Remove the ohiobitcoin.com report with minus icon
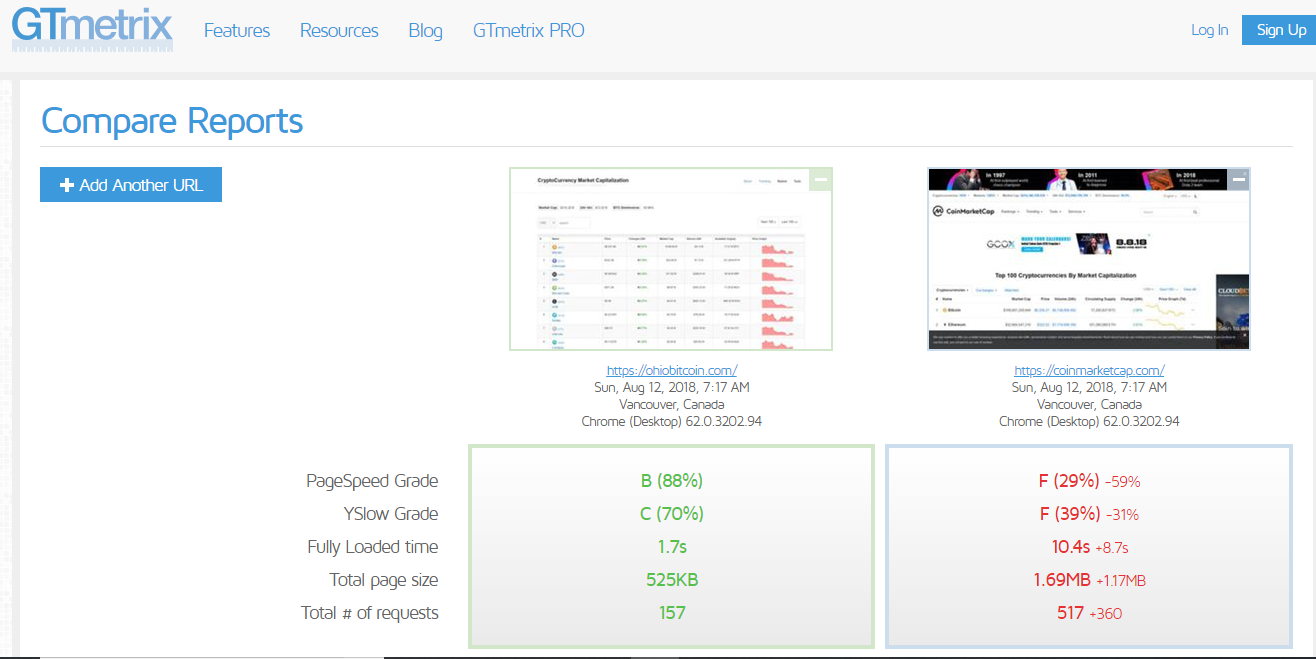Image resolution: width=1316 pixels, height=659 pixels. coord(821,181)
